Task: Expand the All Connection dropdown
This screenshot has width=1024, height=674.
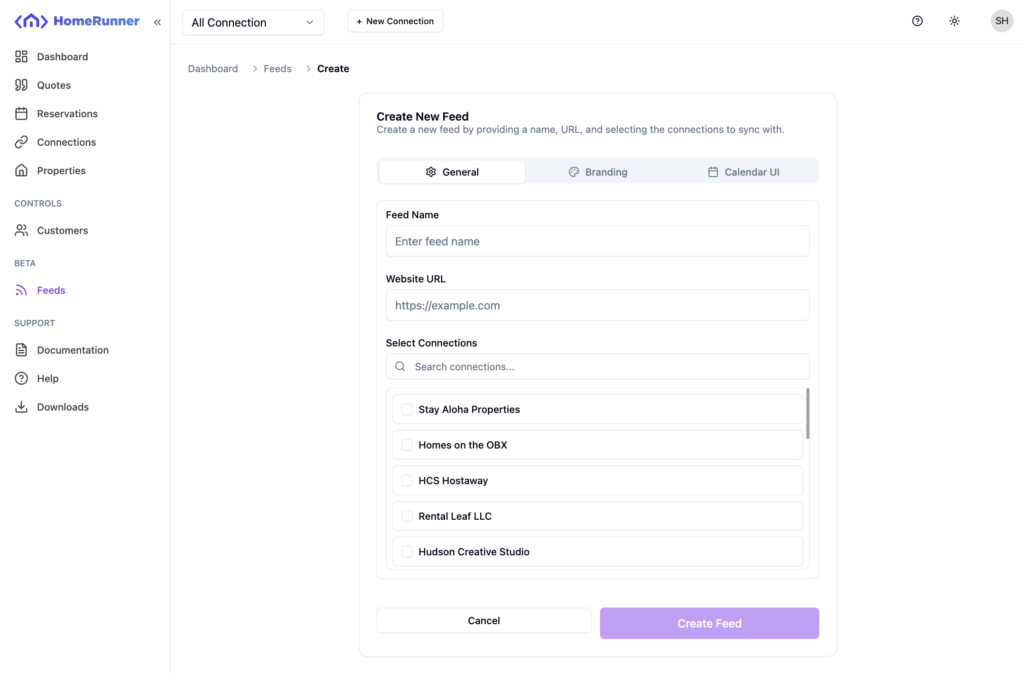Action: (x=253, y=22)
